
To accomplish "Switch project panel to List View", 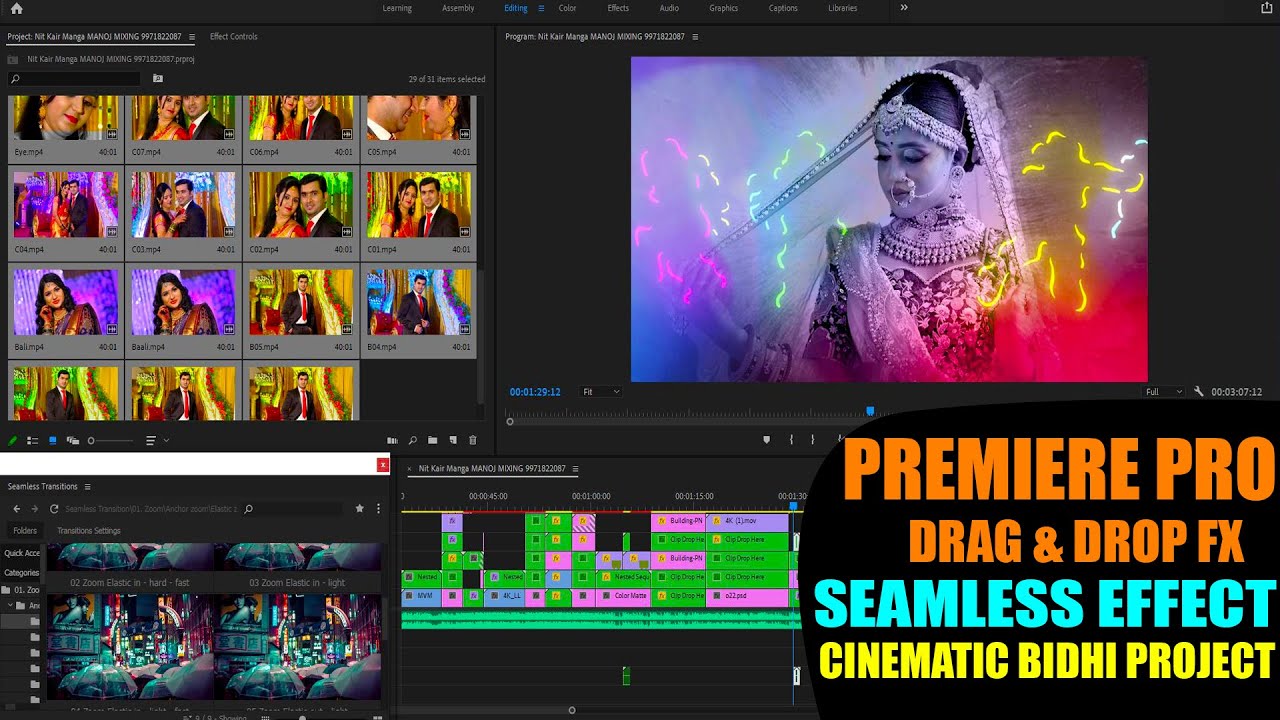I will [x=33, y=440].
